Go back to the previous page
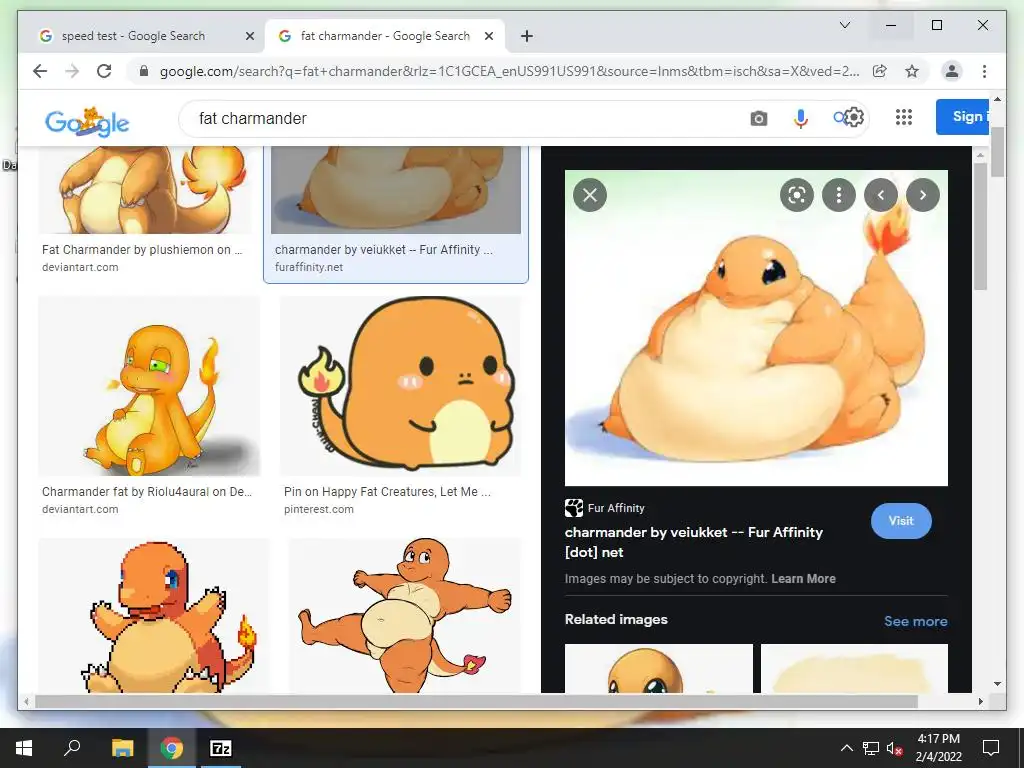The width and height of the screenshot is (1024, 768). [x=40, y=71]
